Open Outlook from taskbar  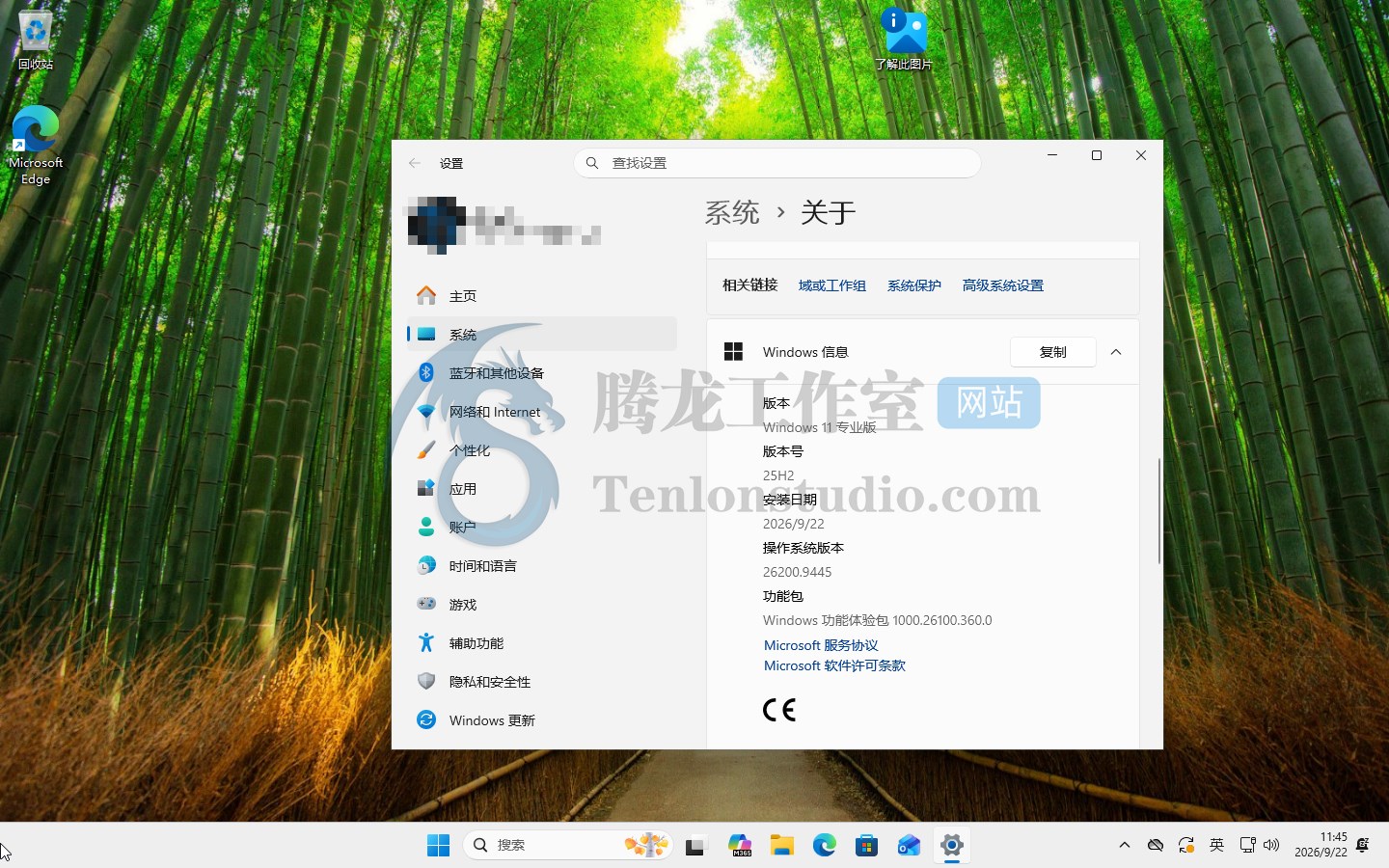(x=910, y=846)
